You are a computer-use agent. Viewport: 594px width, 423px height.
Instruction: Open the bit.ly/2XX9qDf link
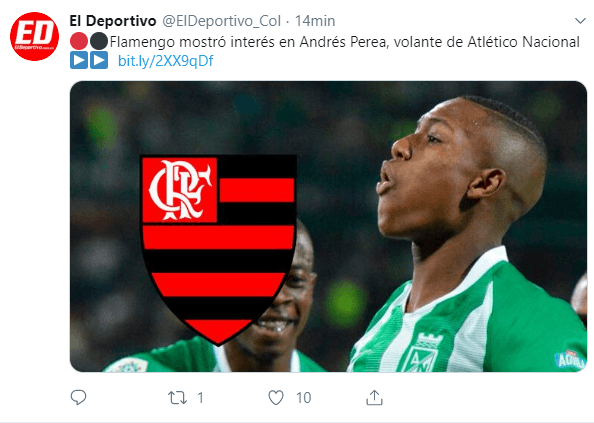(166, 61)
